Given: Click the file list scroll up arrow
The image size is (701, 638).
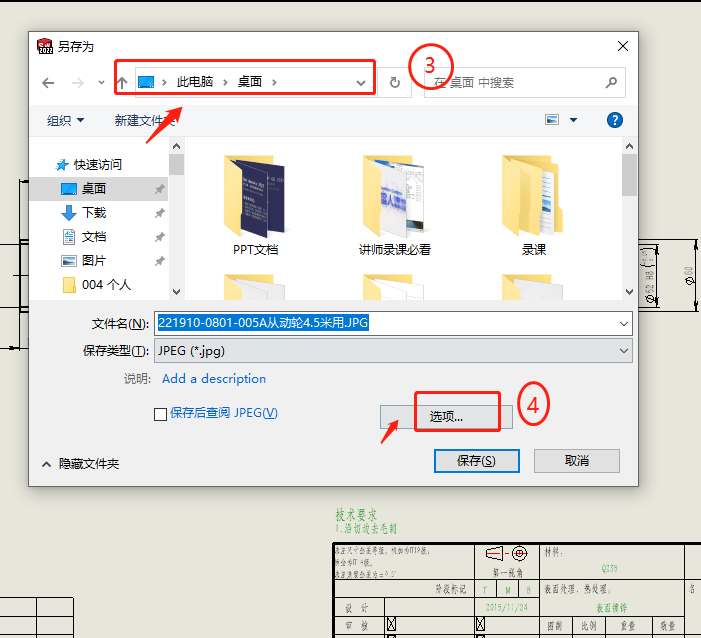Looking at the screenshot, I should click(629, 146).
